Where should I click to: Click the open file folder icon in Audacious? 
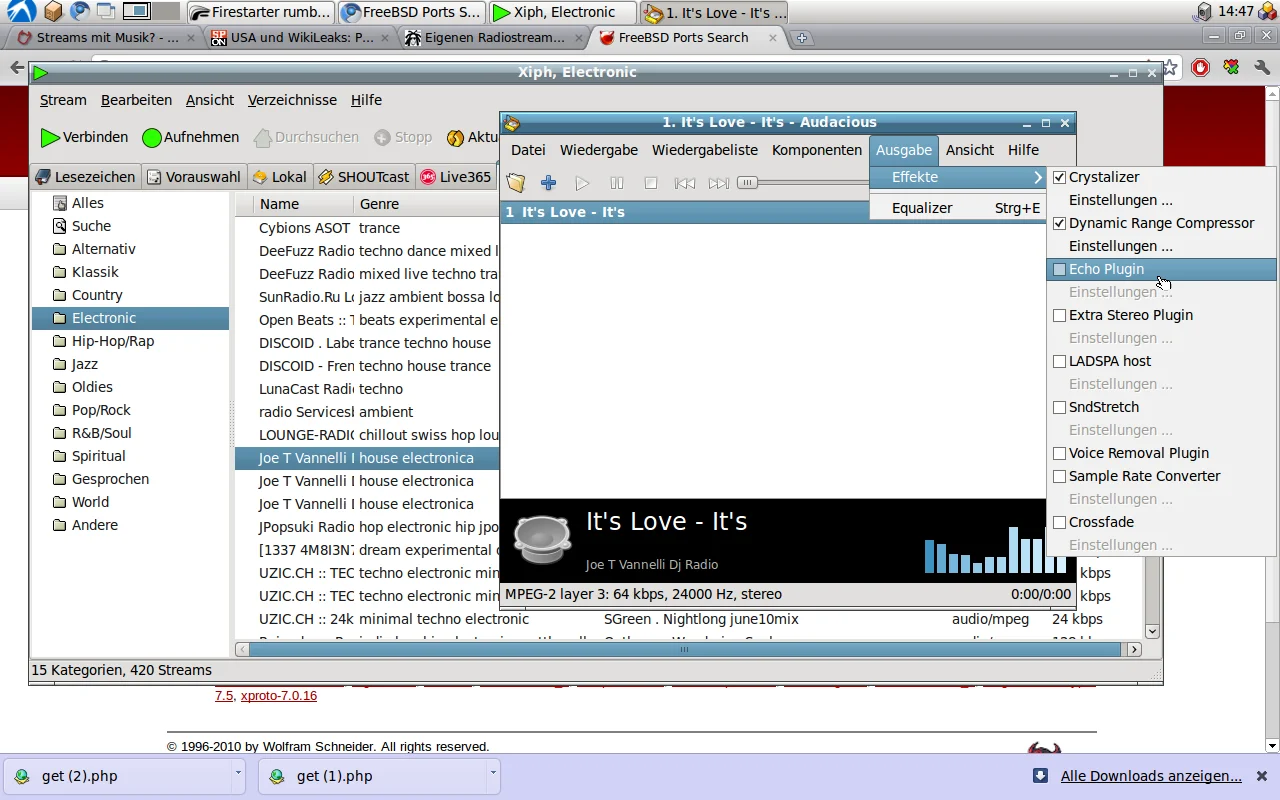[516, 183]
